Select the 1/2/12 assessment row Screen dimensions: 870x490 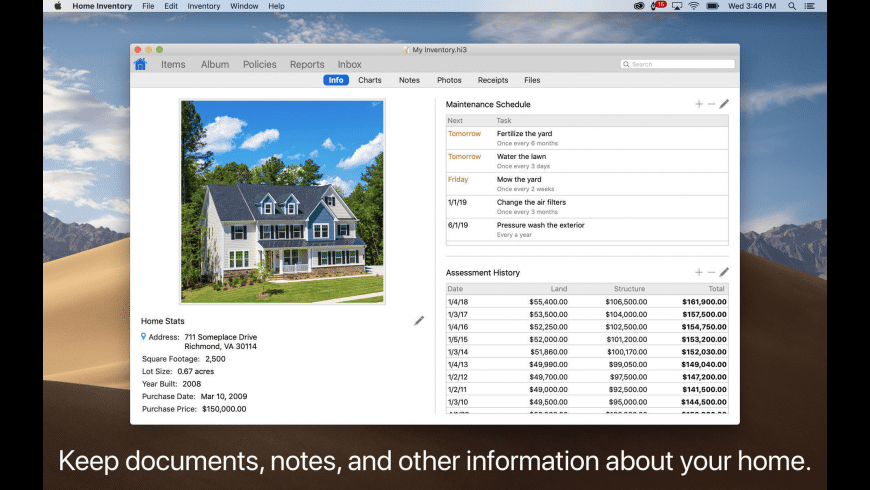(x=587, y=377)
